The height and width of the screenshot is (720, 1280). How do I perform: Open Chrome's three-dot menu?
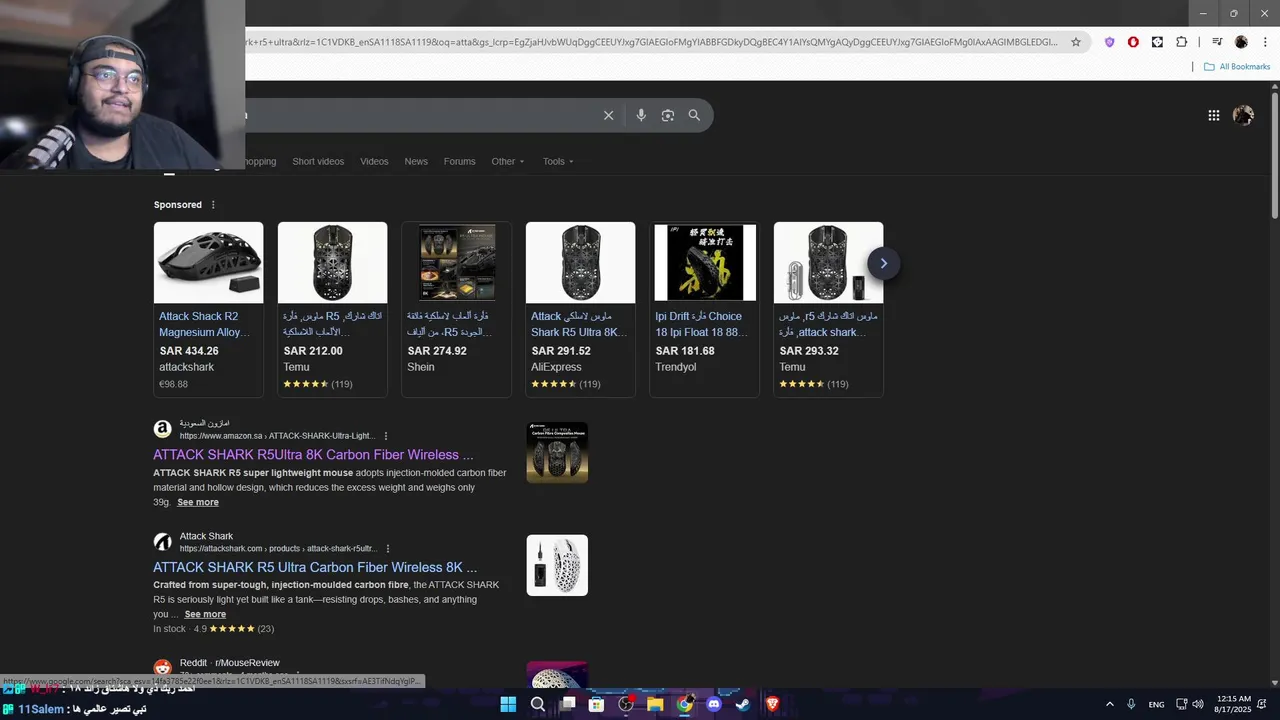click(x=1263, y=42)
